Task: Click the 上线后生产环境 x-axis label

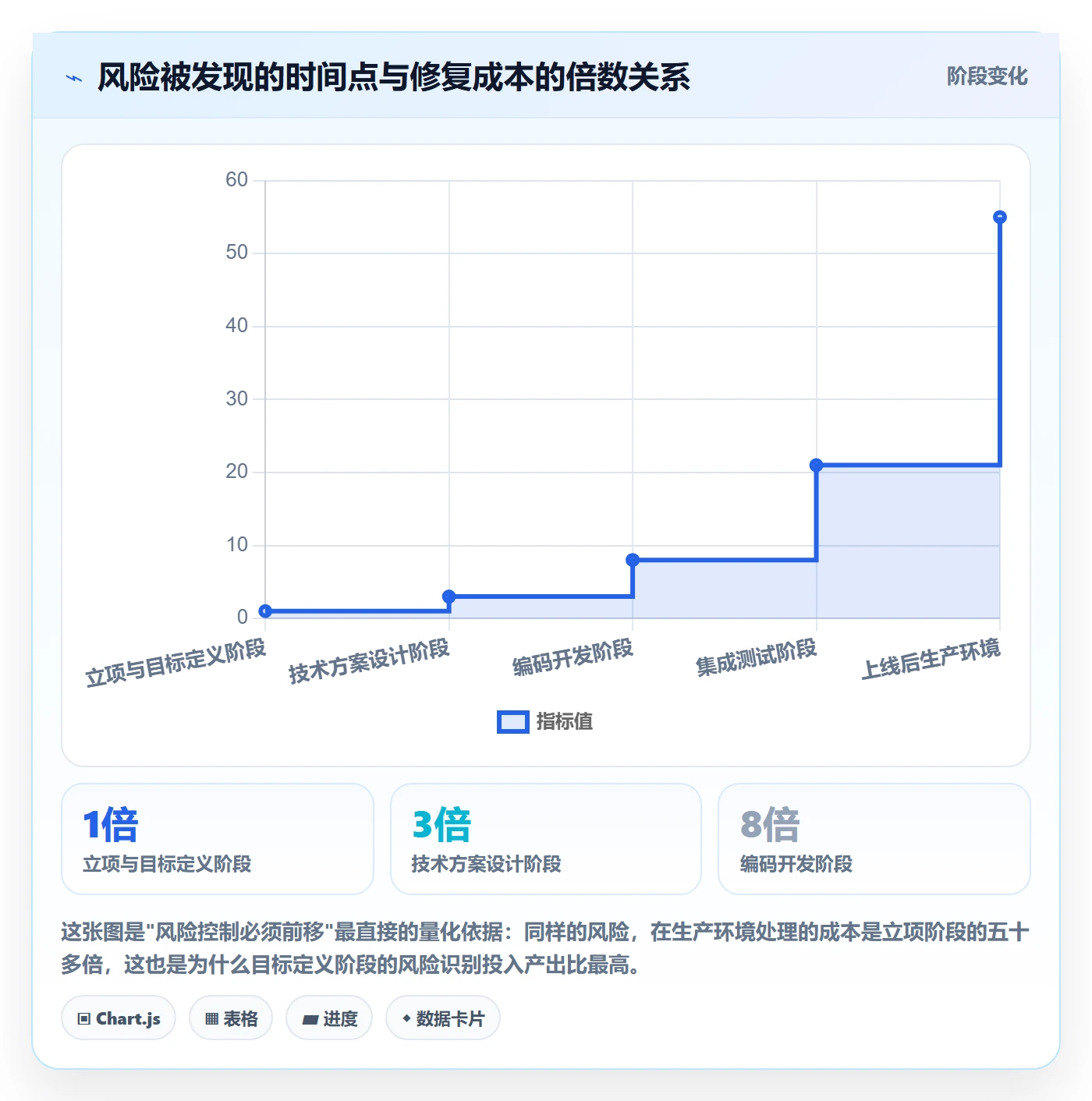Action: (931, 658)
